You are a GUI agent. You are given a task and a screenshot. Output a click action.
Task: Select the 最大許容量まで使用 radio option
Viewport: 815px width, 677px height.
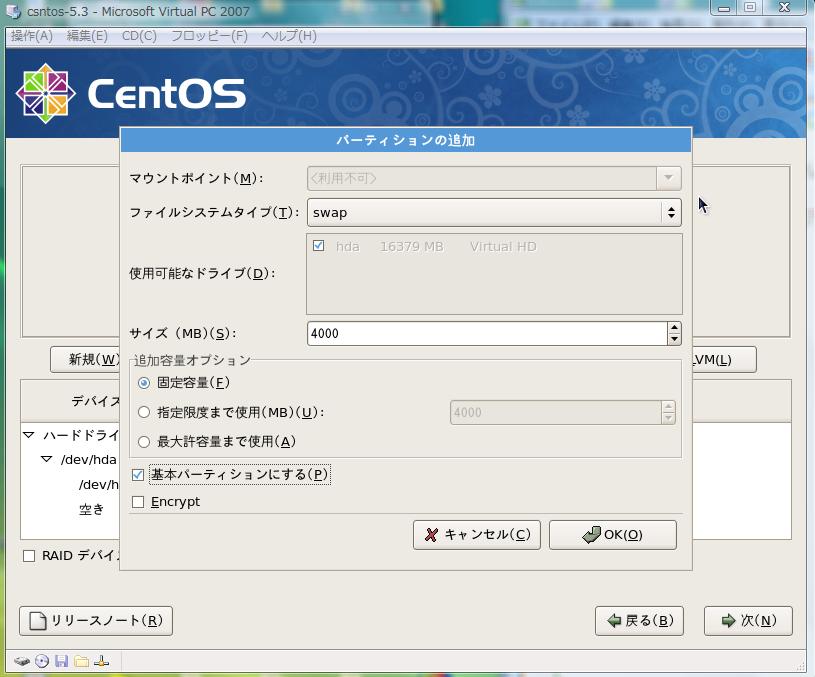coord(144,442)
